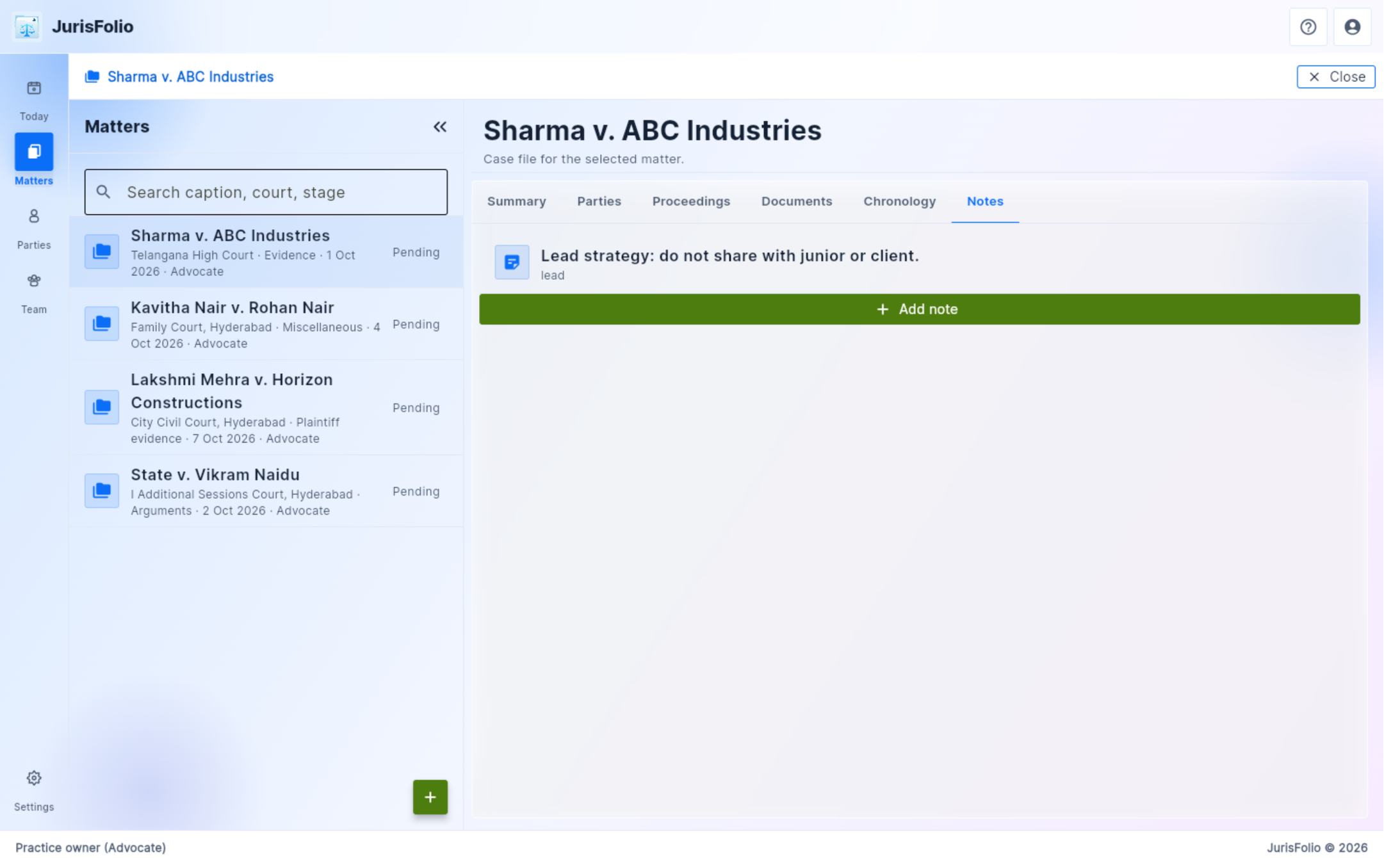
Task: Open the Chronology tab
Action: pyautogui.click(x=899, y=202)
